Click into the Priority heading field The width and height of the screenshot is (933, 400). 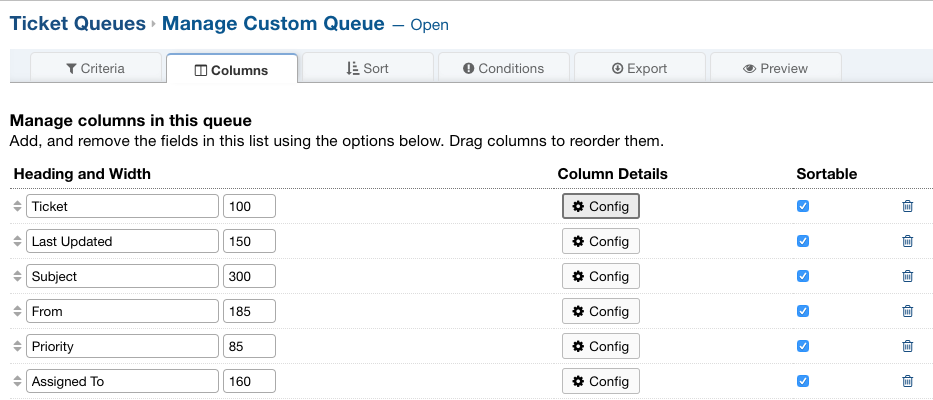(x=123, y=346)
